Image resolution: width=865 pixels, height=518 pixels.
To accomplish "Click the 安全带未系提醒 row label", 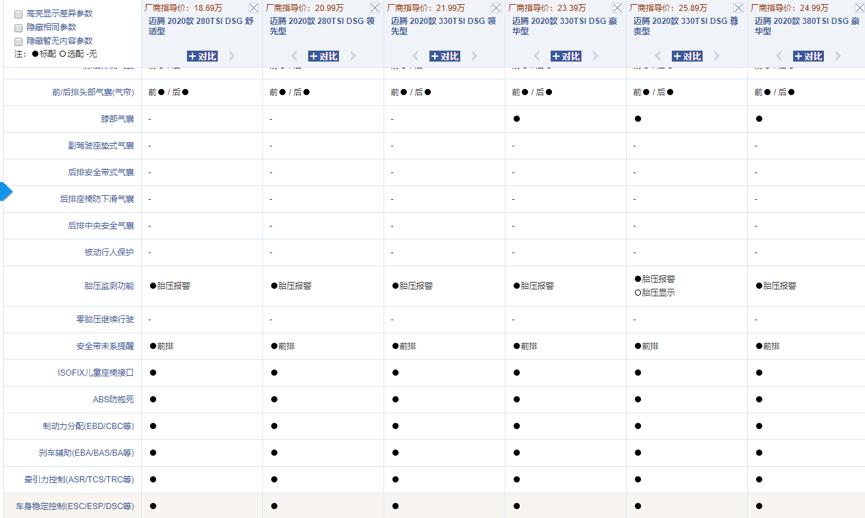I will click(105, 346).
